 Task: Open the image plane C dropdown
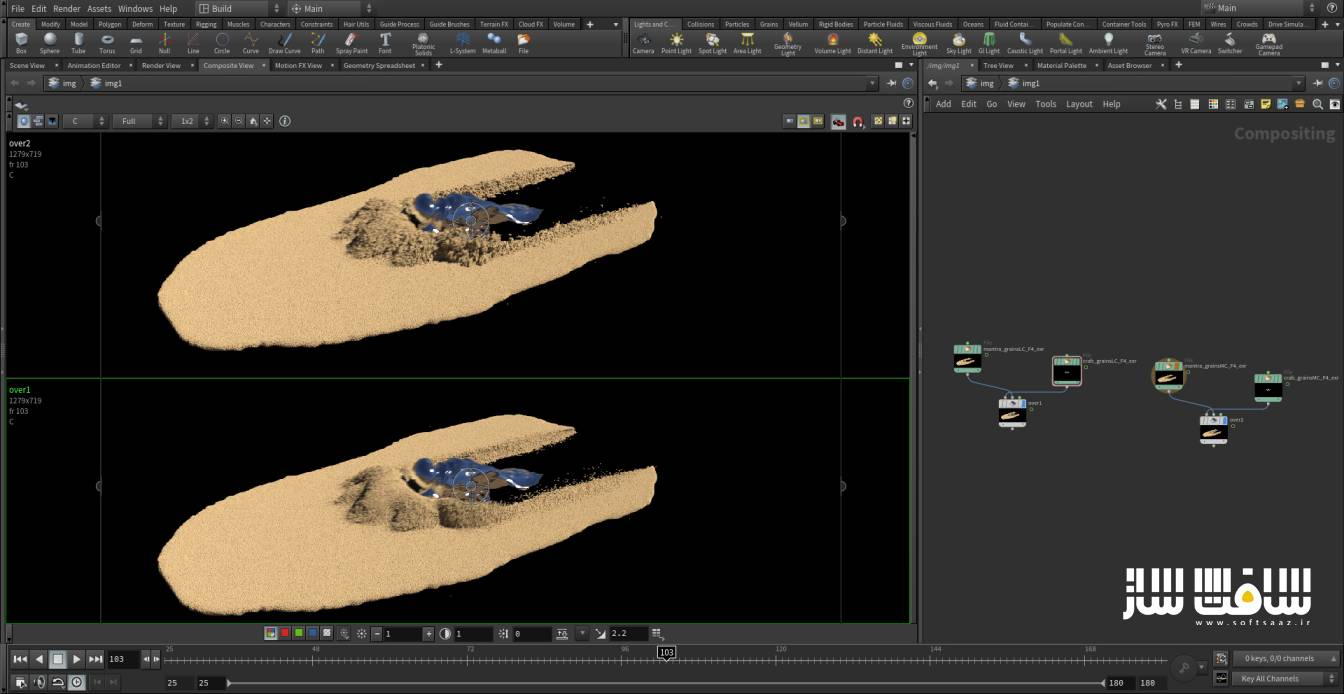tap(84, 121)
